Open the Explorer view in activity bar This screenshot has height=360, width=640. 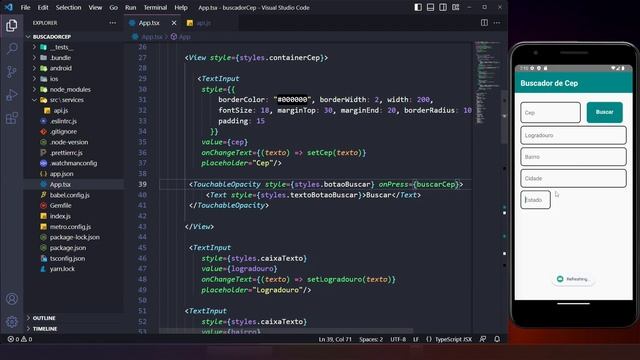click(12, 25)
